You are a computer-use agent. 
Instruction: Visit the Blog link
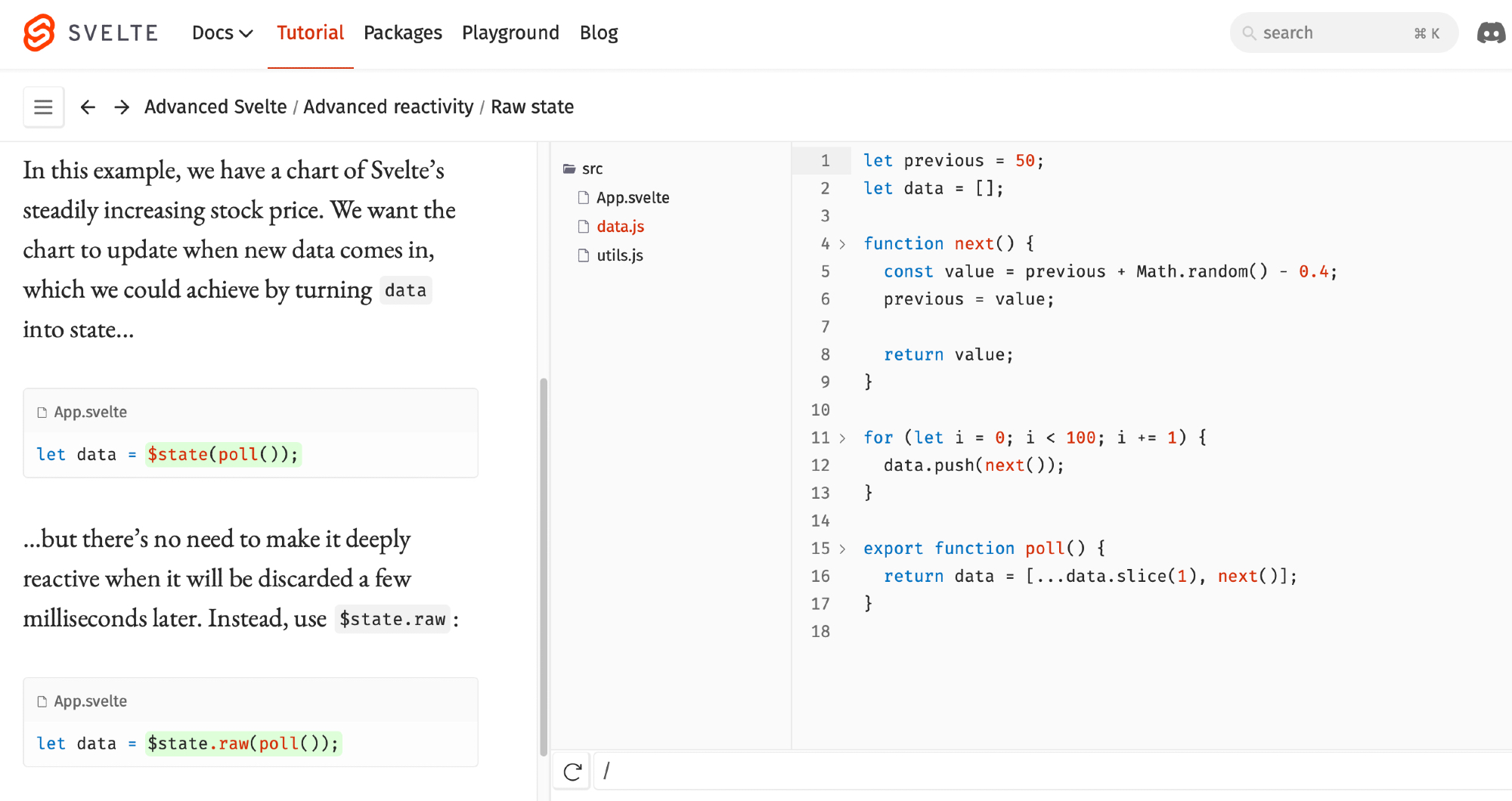coord(599,33)
